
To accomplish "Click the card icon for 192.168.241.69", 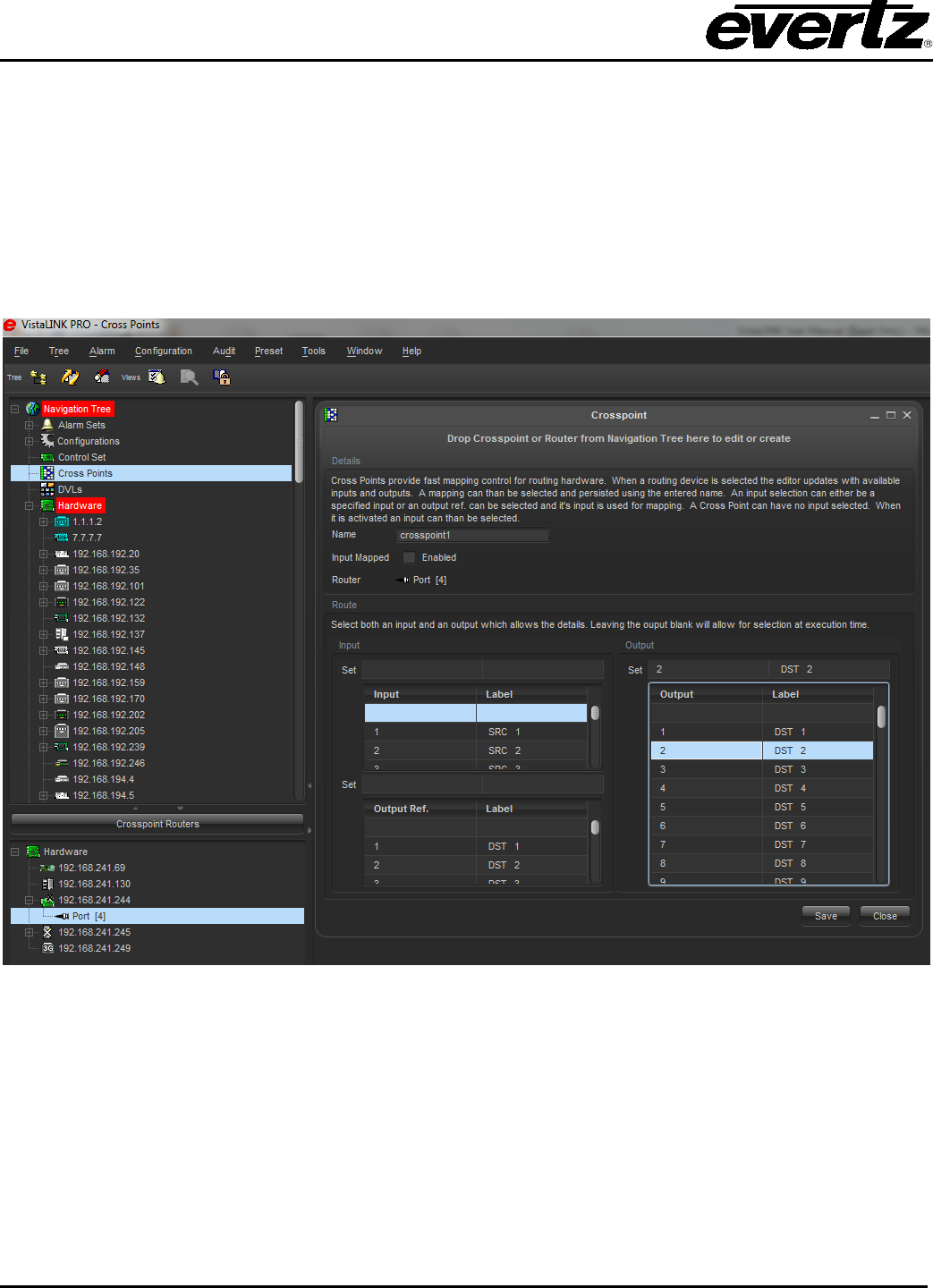I will tap(47, 868).
